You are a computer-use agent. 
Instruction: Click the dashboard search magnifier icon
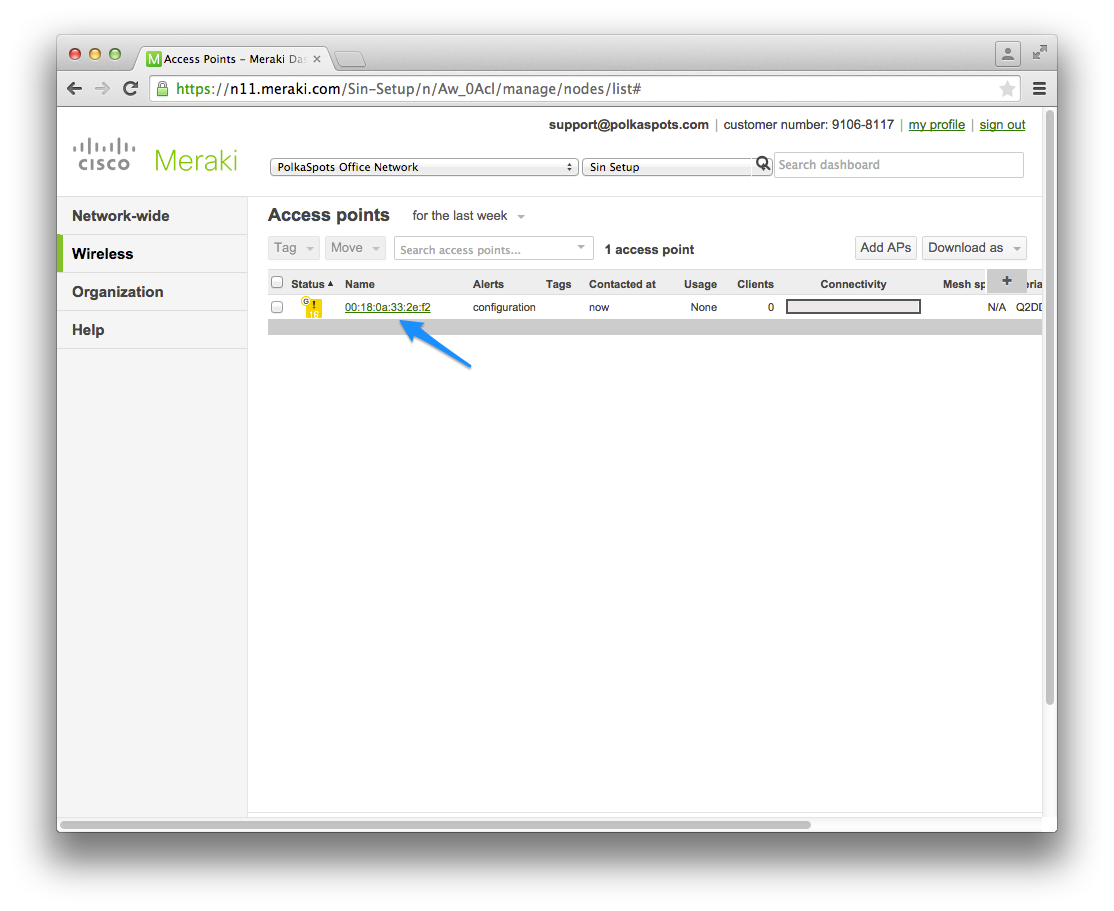pyautogui.click(x=763, y=164)
